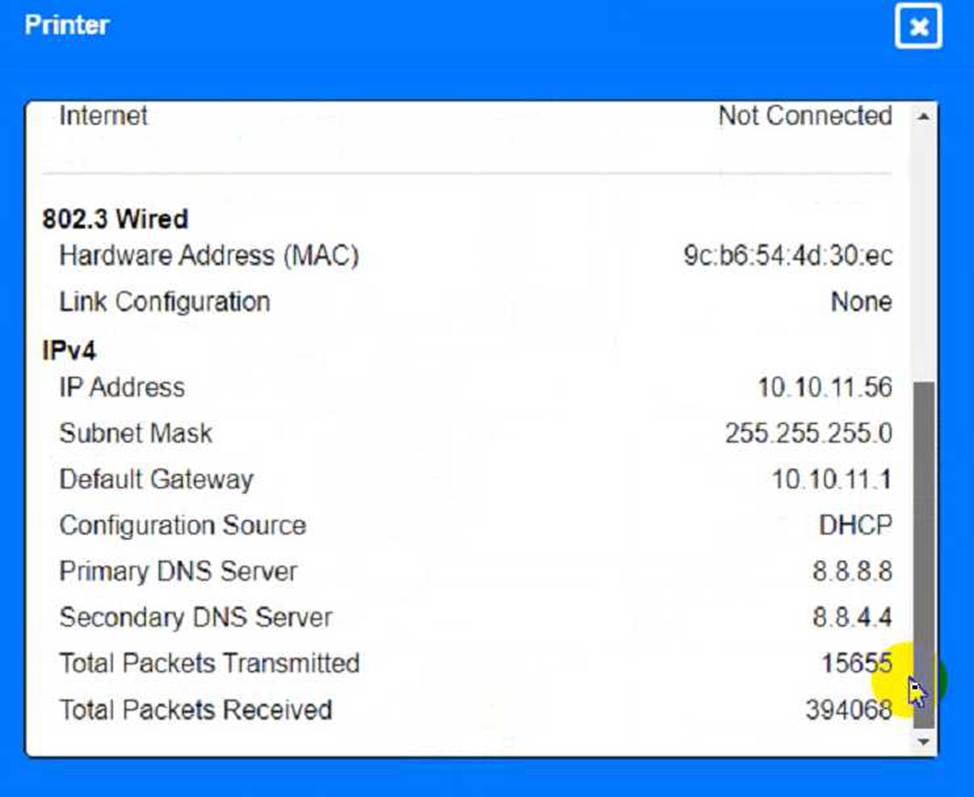Click the Printer dialog title
Screen dimensions: 974x797
(x=66, y=25)
